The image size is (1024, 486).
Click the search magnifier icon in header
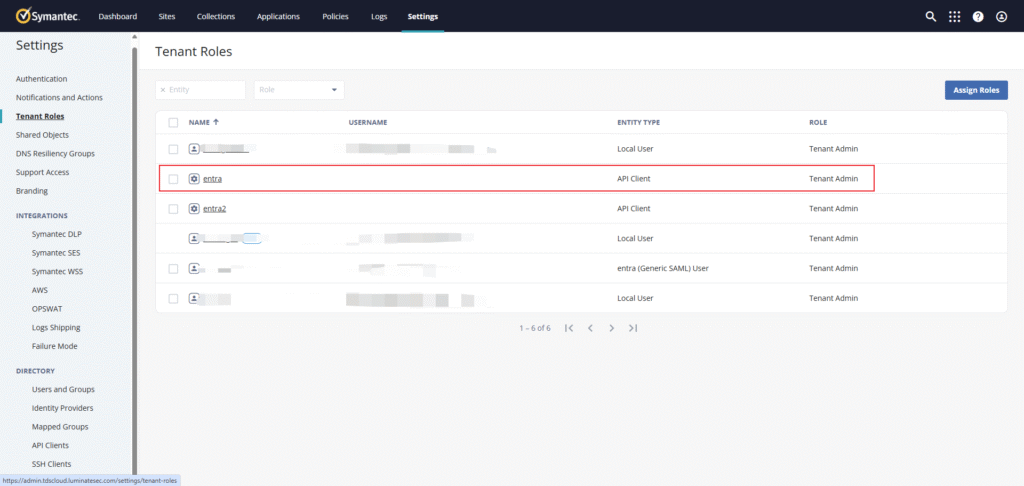pyautogui.click(x=930, y=17)
